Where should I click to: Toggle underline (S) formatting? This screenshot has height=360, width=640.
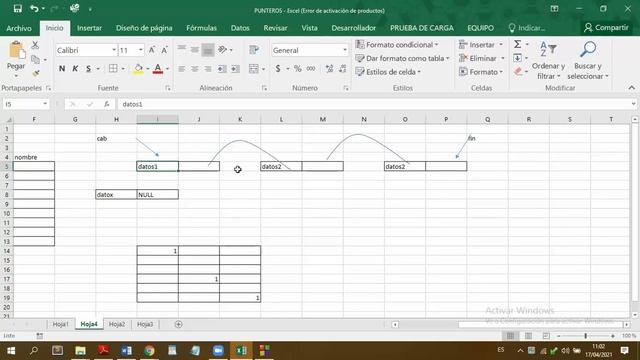89,69
